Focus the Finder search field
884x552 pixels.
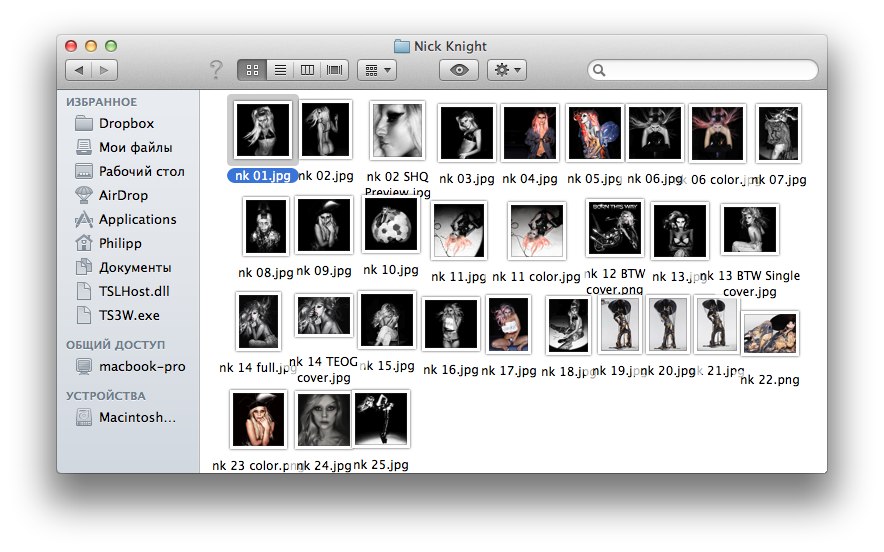(x=703, y=70)
